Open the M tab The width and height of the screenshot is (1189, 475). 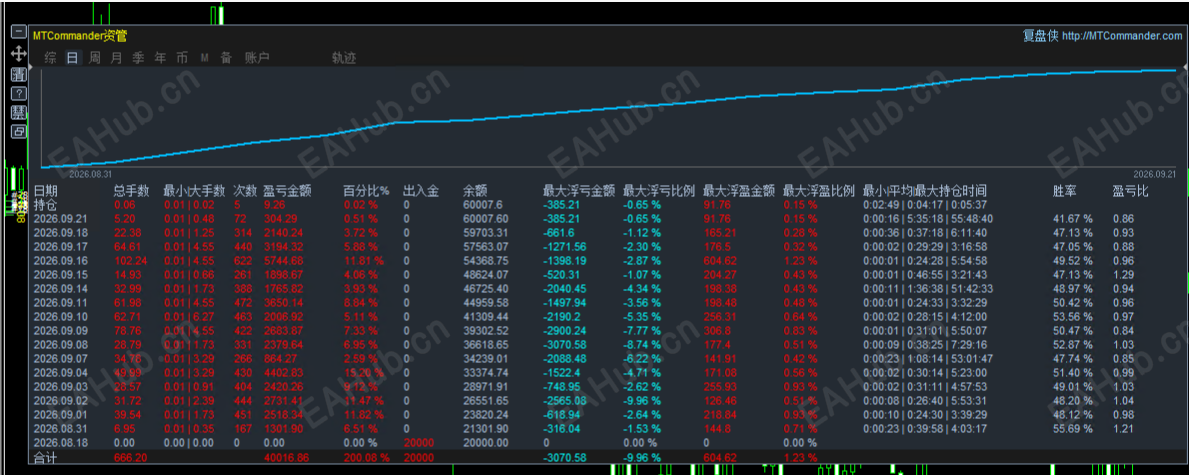[x=205, y=58]
